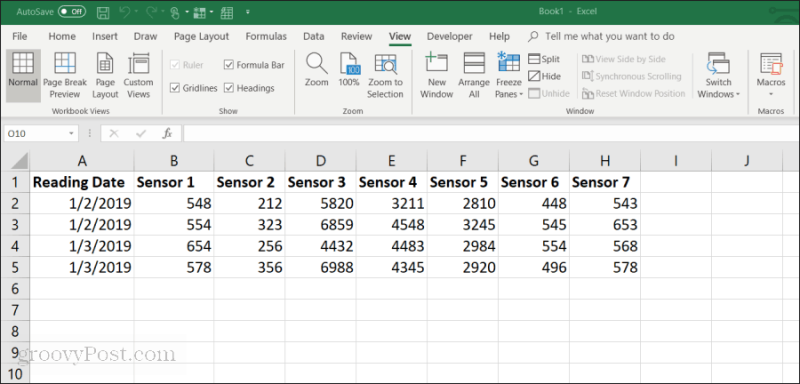Click the Save icon in title bar
800x384 pixels.
point(103,12)
